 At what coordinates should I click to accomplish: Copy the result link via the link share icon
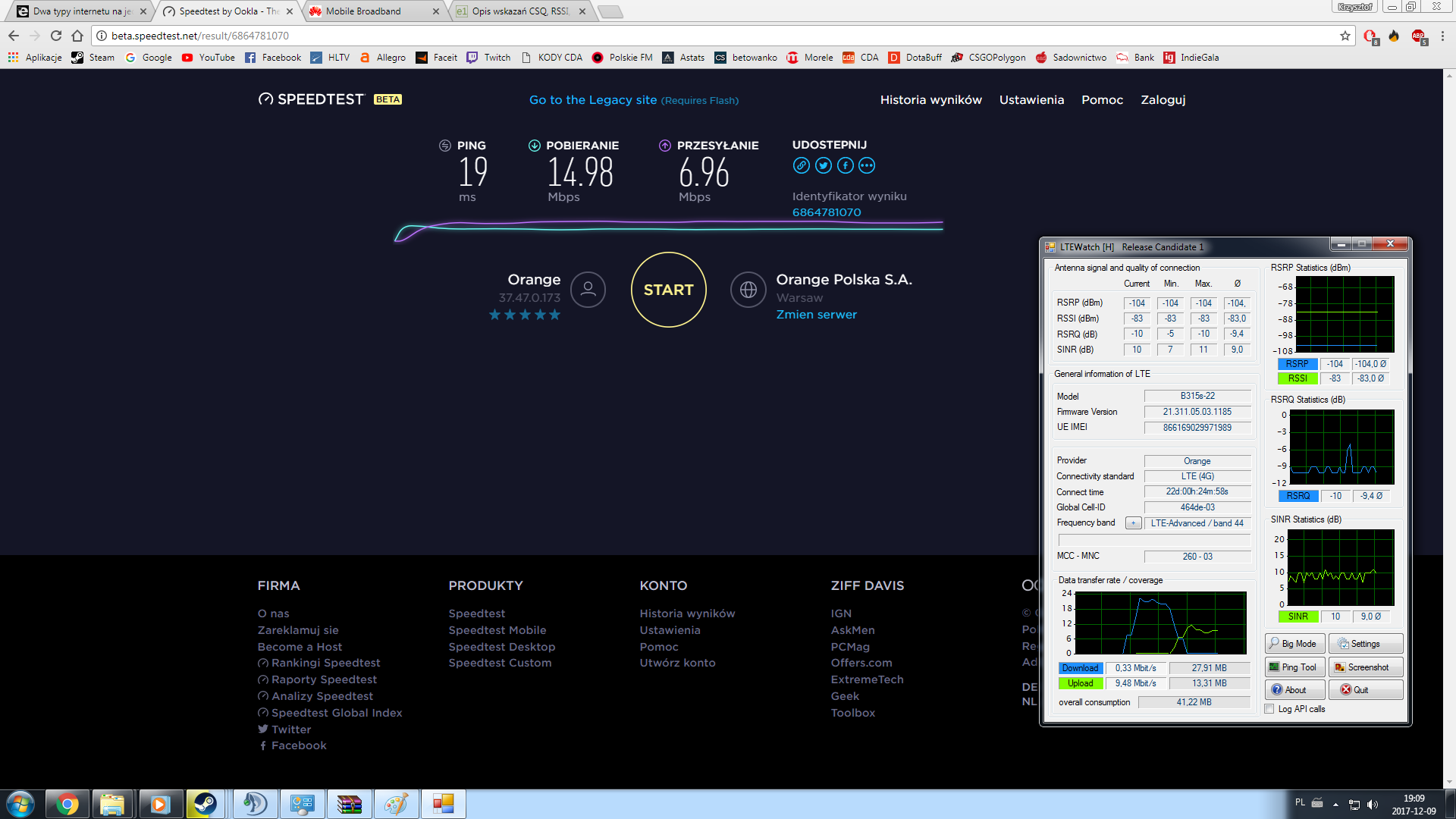click(801, 165)
